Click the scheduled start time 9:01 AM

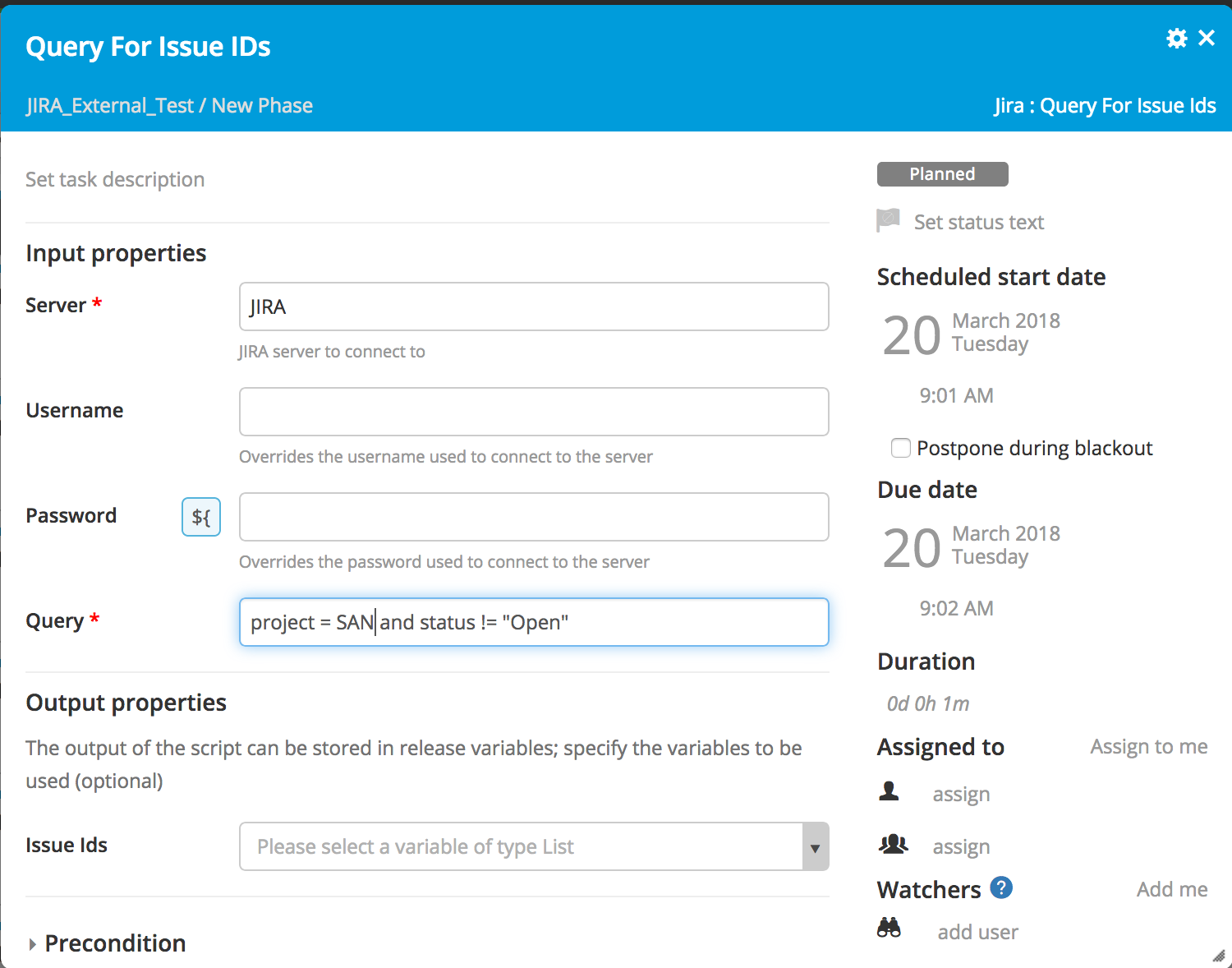click(x=956, y=395)
